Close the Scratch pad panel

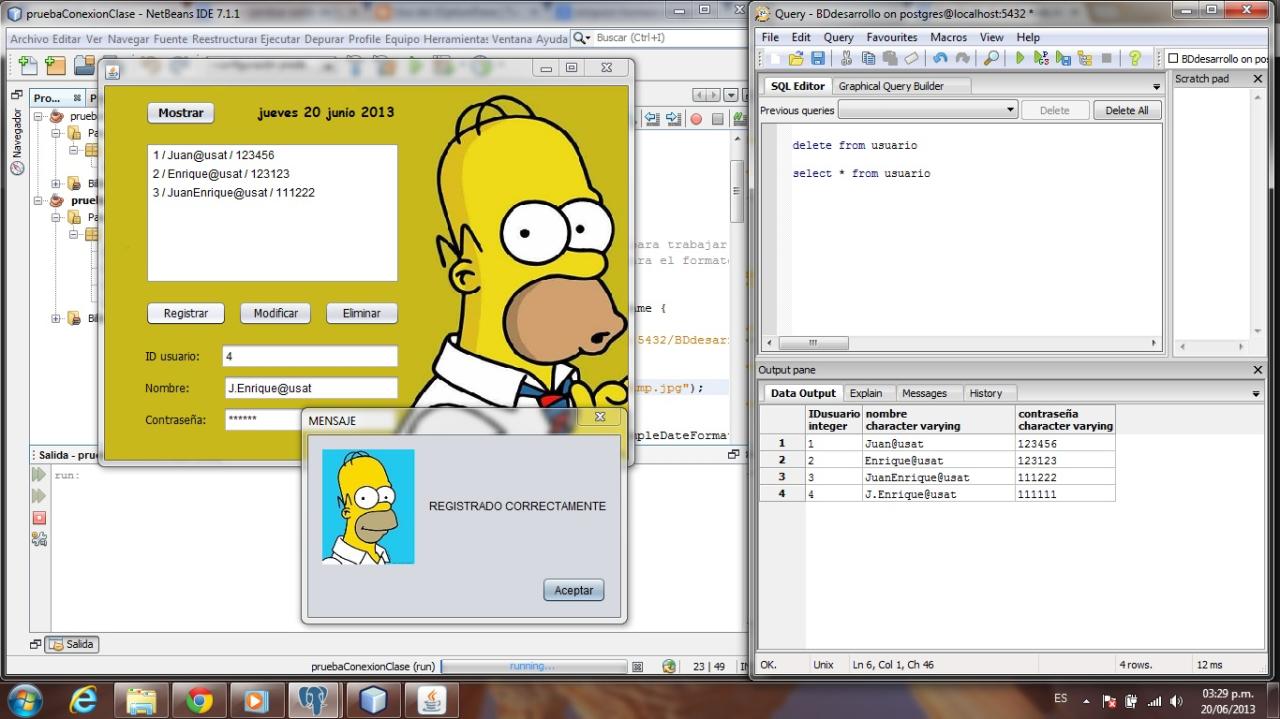1258,79
